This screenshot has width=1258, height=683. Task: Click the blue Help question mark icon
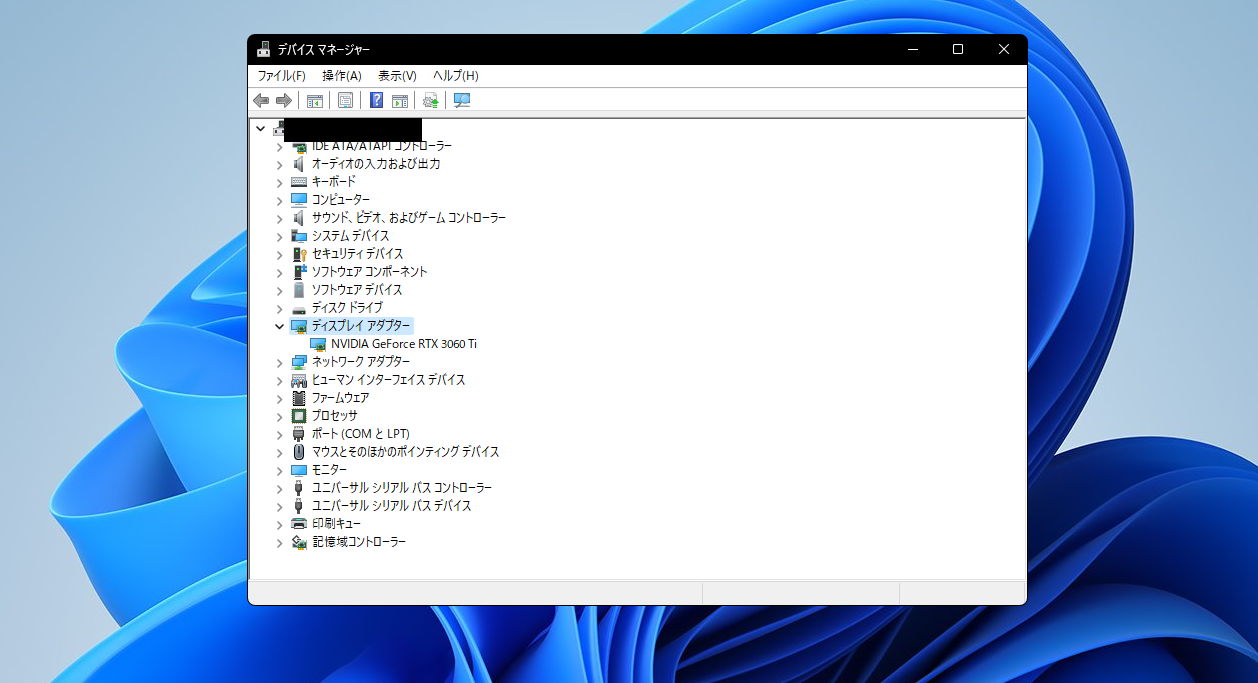point(376,100)
